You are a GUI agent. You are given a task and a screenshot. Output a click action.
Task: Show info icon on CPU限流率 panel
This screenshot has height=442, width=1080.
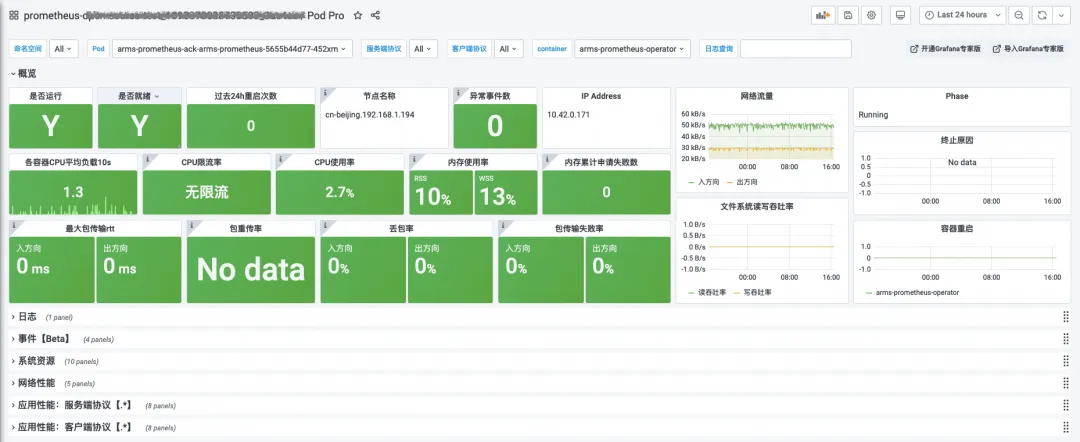click(147, 158)
